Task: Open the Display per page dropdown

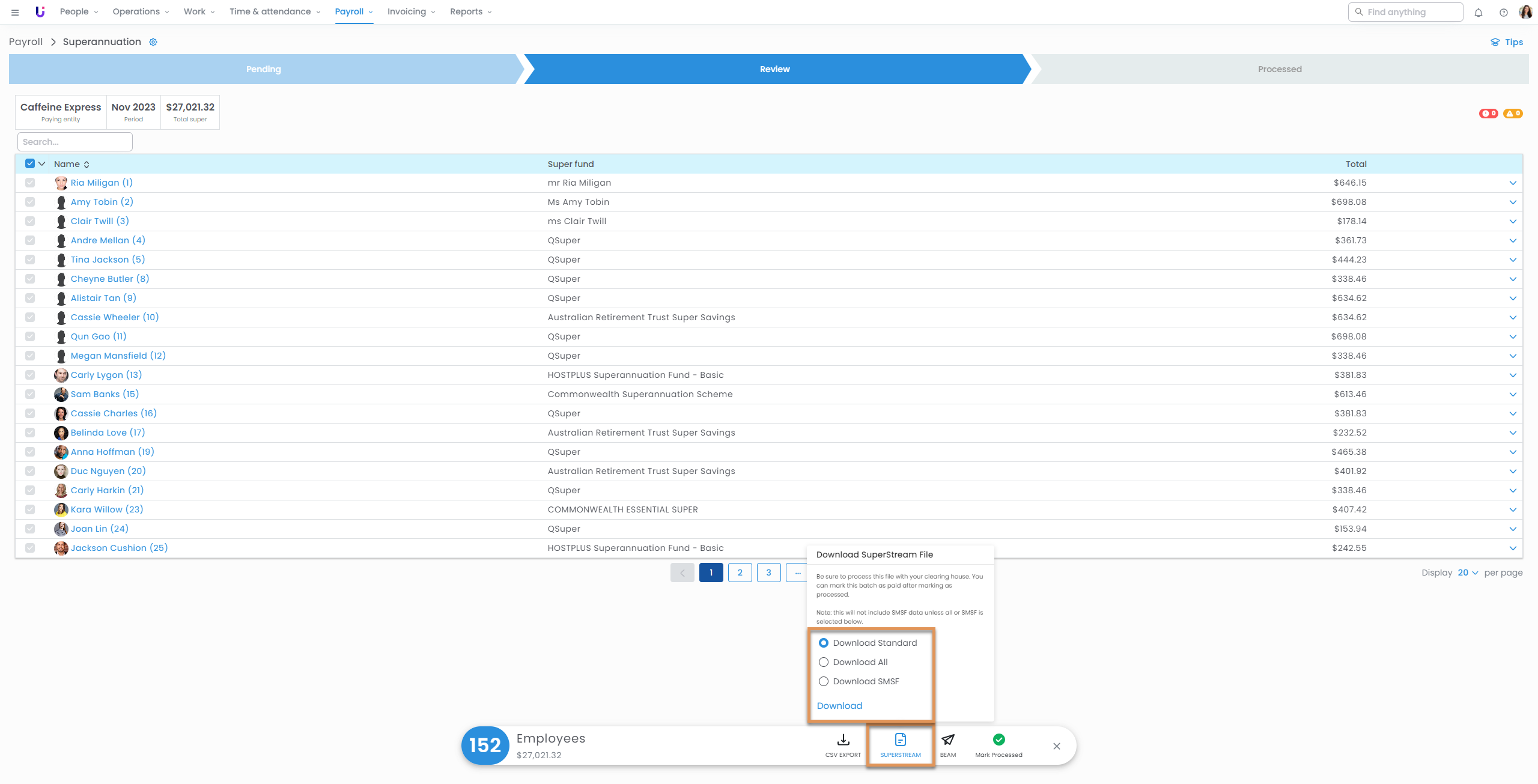Action: pyautogui.click(x=1467, y=573)
